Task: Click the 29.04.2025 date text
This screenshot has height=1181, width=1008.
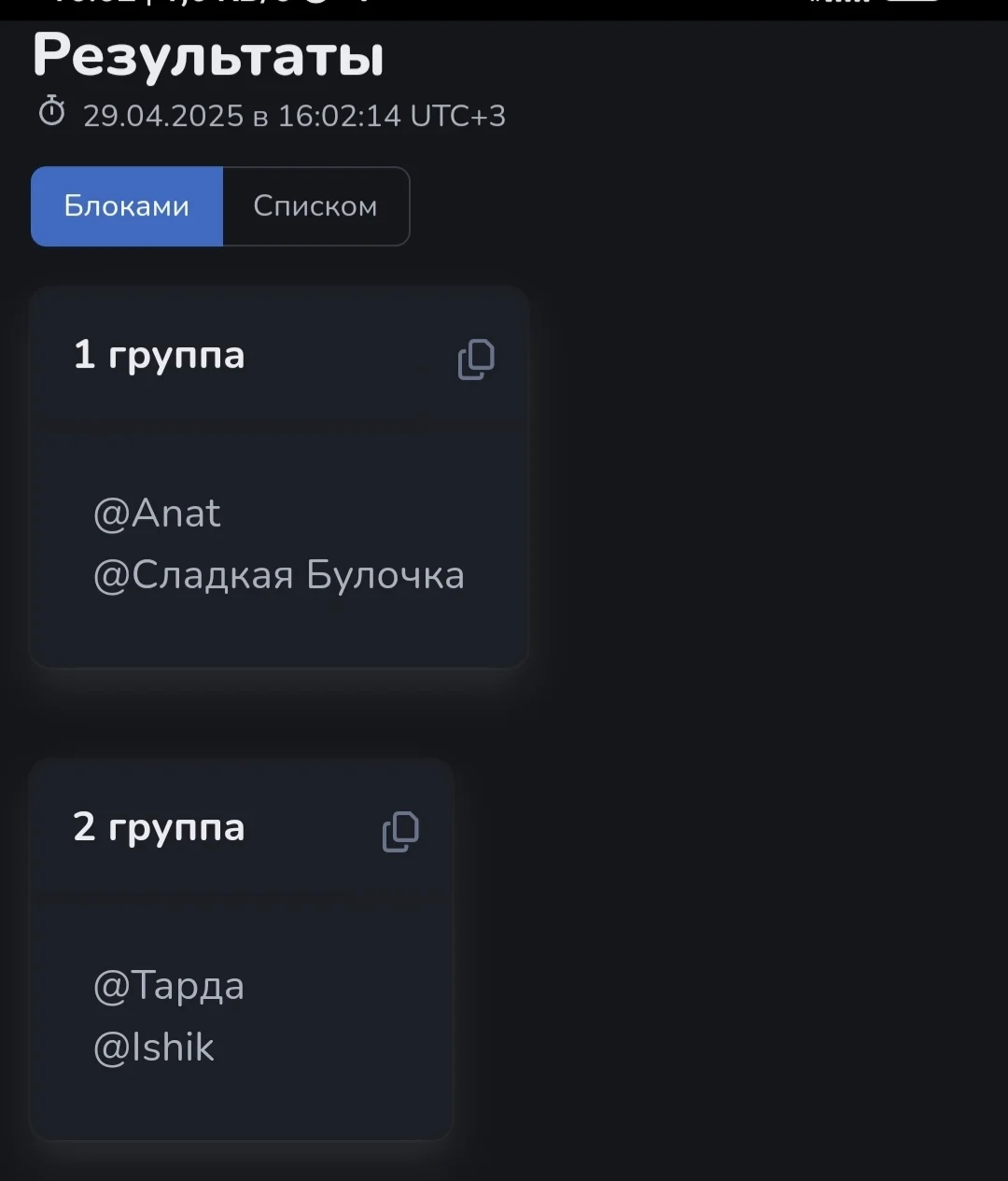Action: [163, 116]
